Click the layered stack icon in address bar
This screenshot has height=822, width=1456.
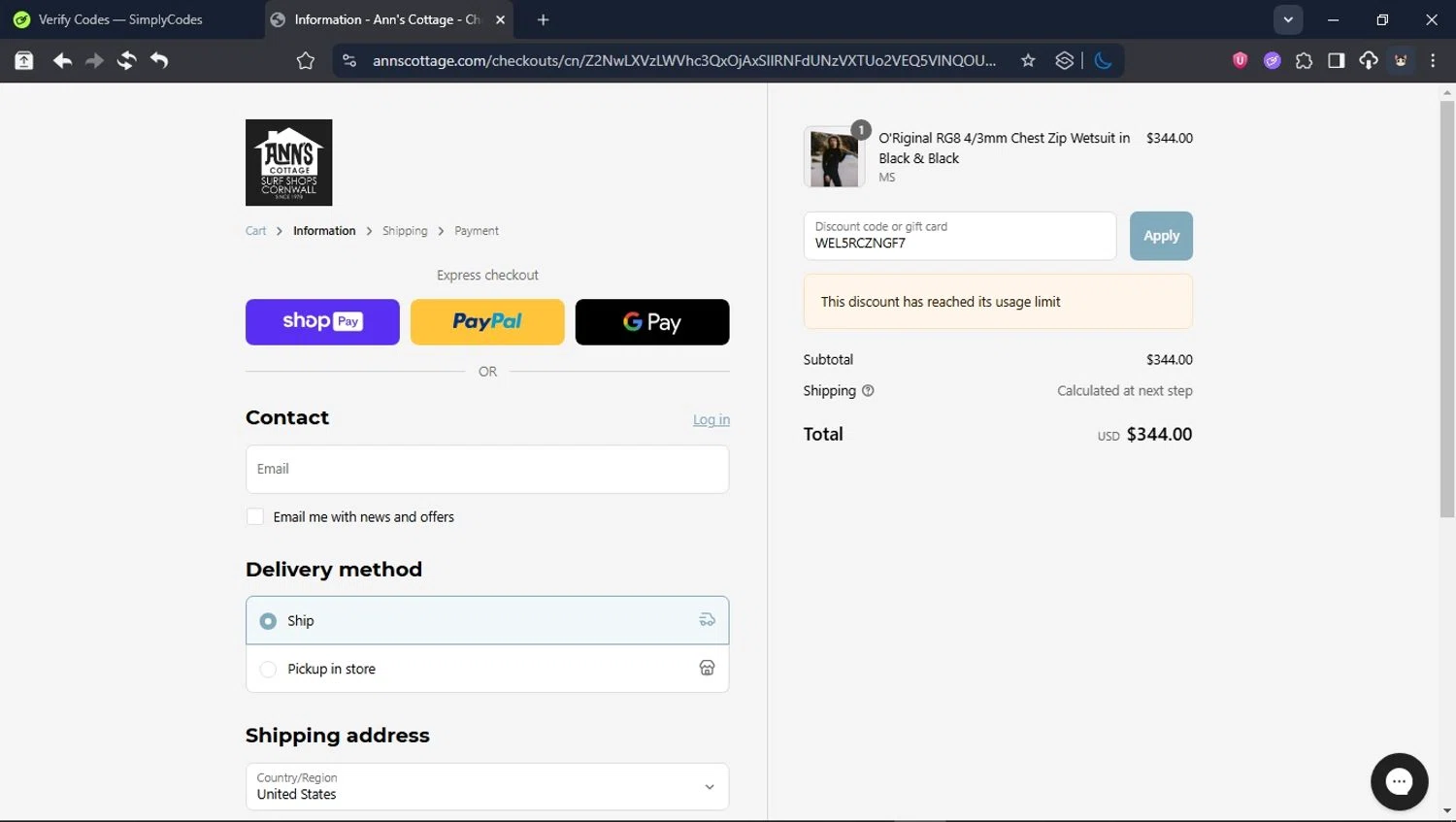point(1064,60)
